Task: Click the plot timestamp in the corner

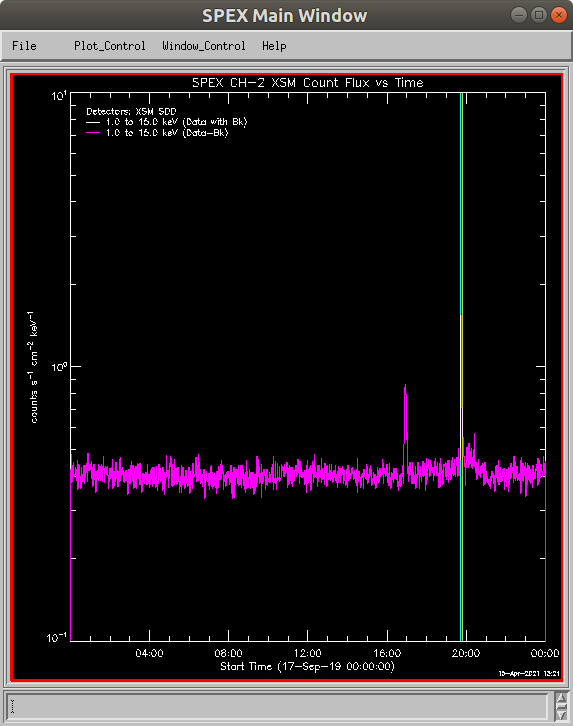Action: pyautogui.click(x=529, y=674)
